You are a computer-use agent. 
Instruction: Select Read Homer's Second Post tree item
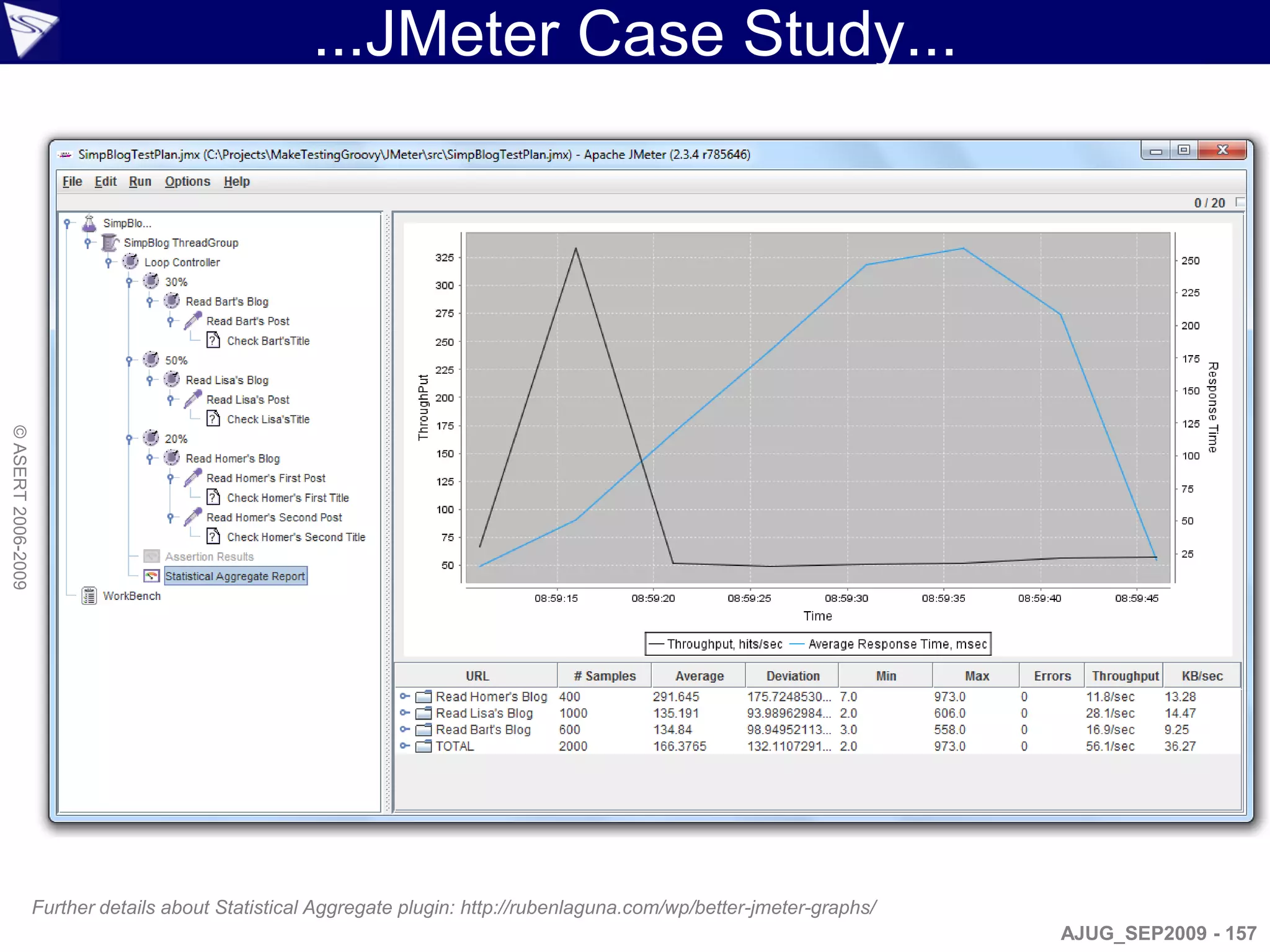pyautogui.click(x=274, y=518)
